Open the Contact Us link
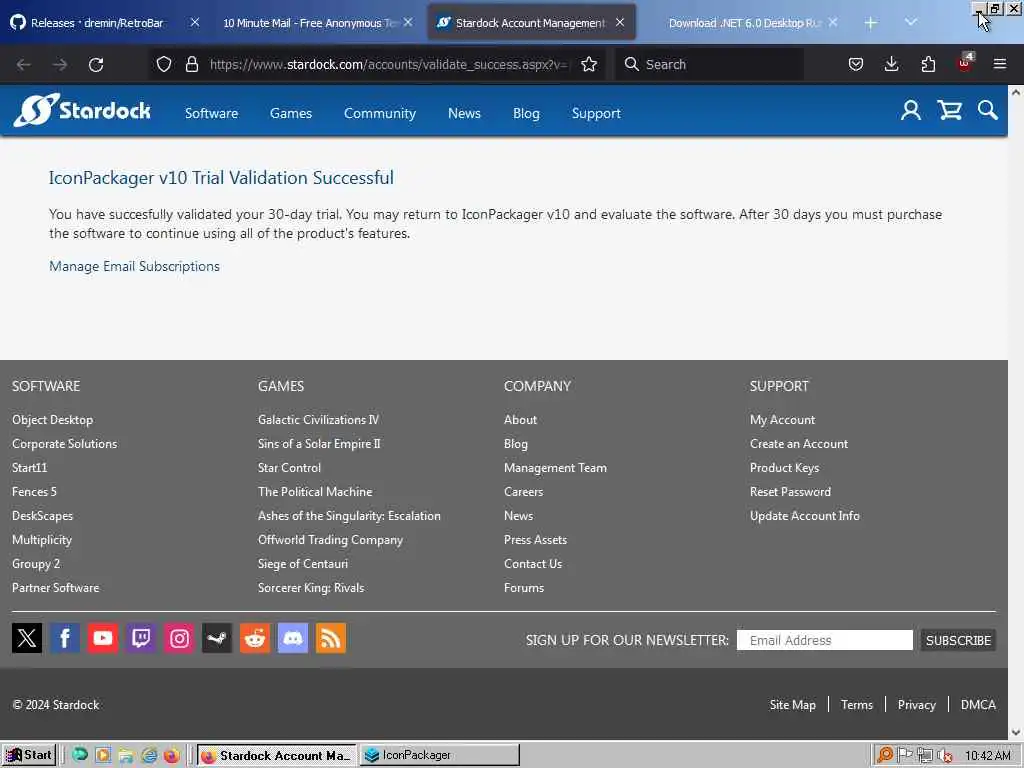 (x=533, y=564)
